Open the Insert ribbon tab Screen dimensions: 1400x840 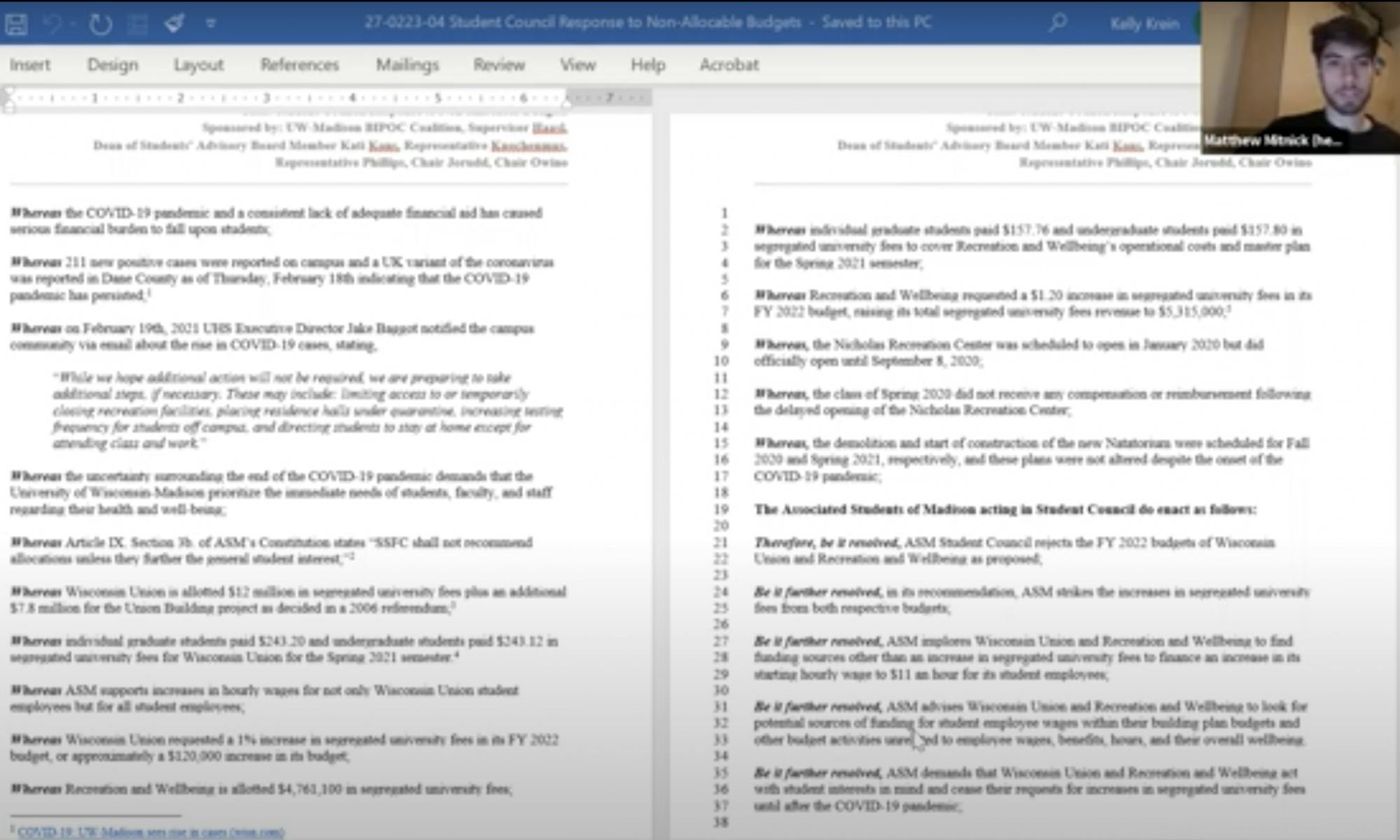click(x=30, y=65)
